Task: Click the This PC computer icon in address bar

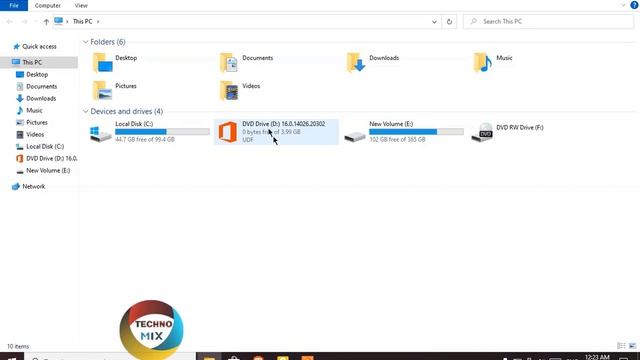Action: (58, 21)
